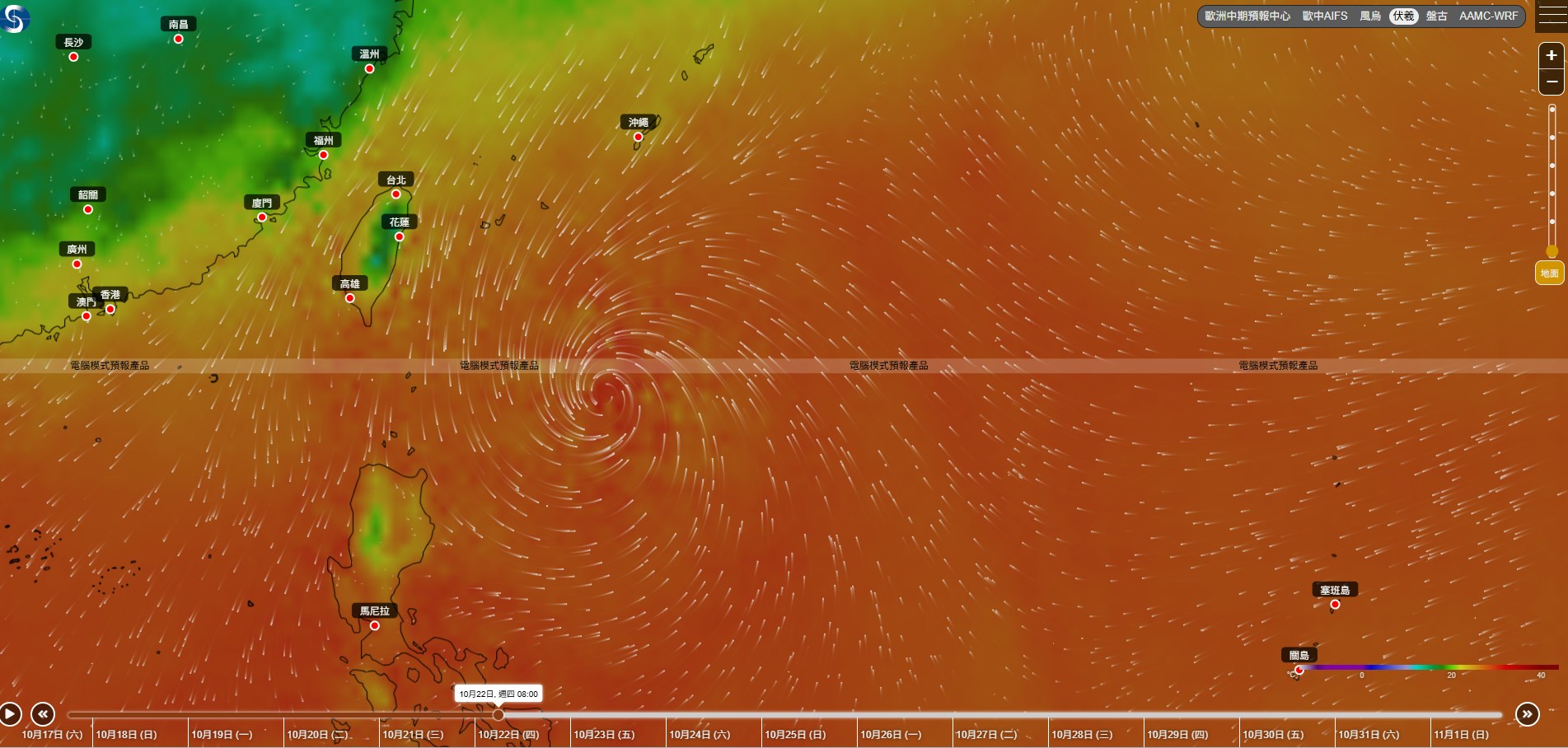Select 10月19日 (一) on the timeline
The width and height of the screenshot is (1568, 748).
pyautogui.click(x=222, y=734)
